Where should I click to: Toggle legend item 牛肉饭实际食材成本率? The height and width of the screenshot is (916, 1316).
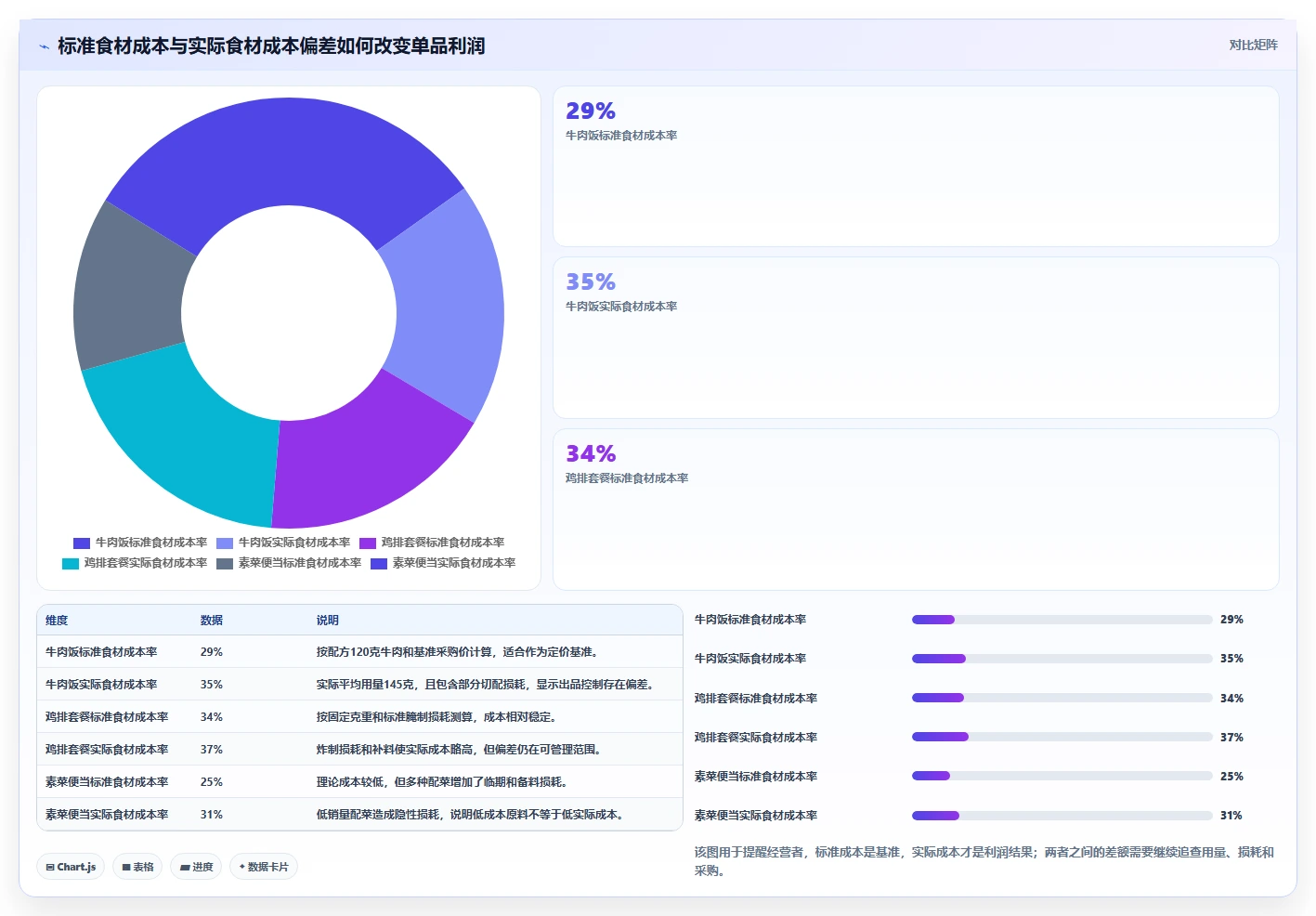[x=283, y=543]
